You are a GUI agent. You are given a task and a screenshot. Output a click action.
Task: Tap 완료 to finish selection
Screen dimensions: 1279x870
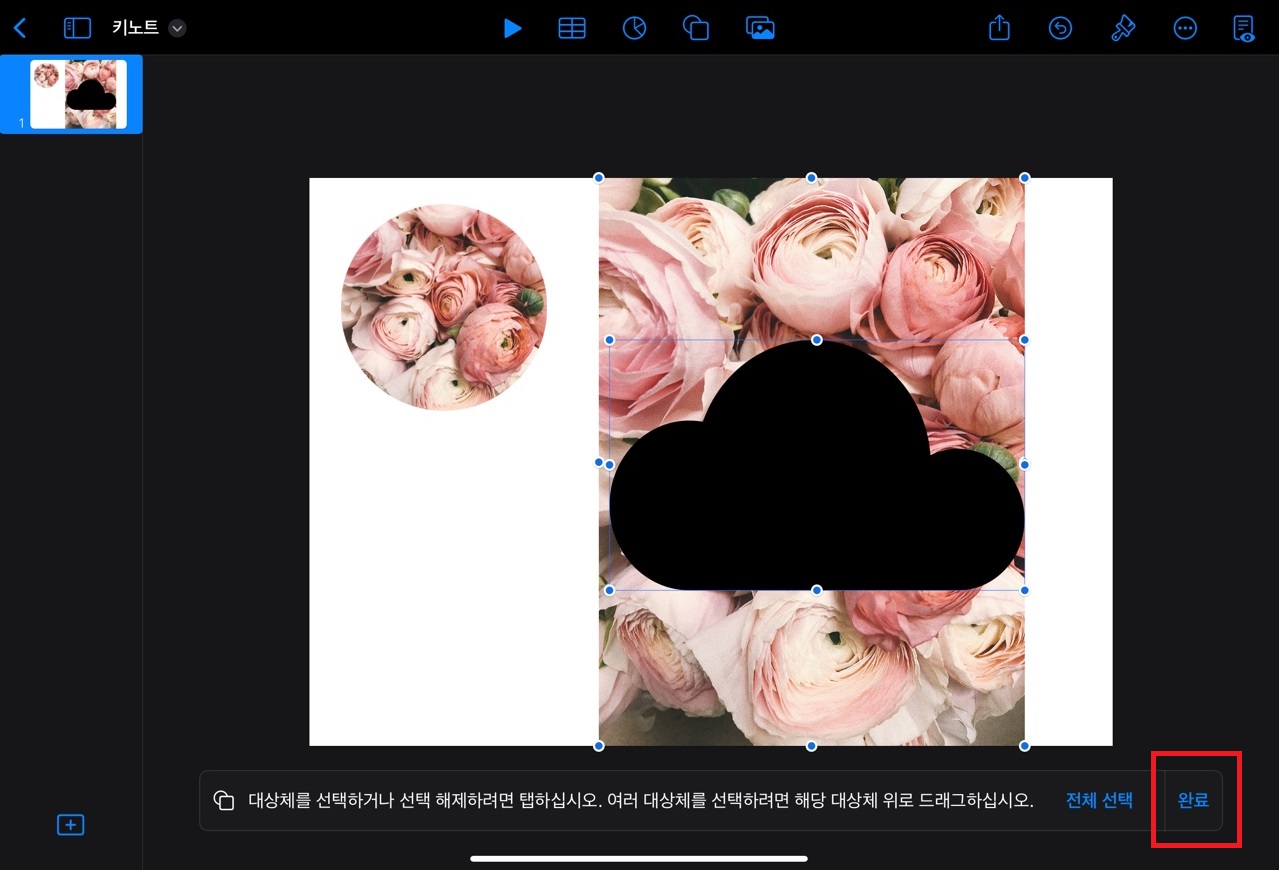tap(1193, 800)
